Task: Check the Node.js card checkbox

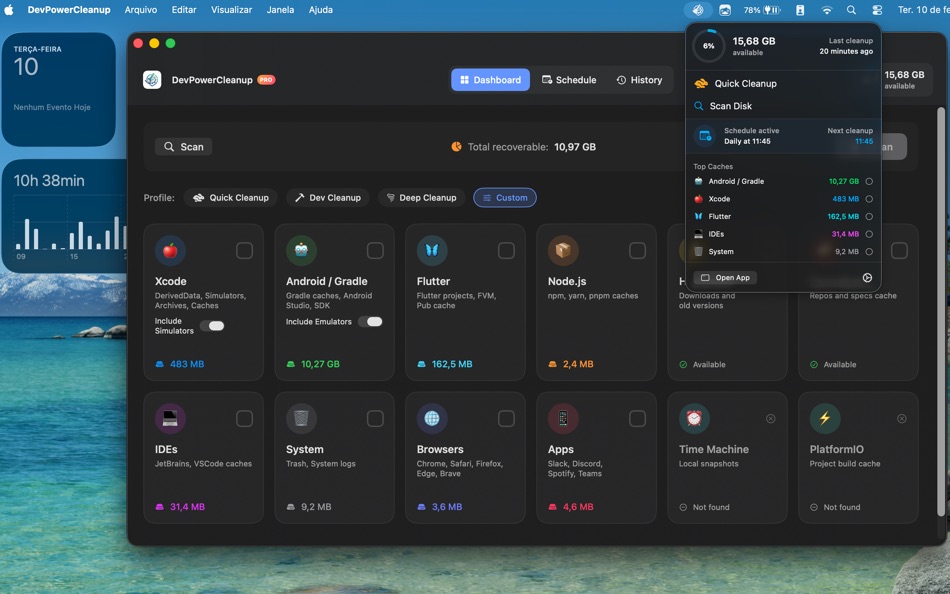Action: [x=637, y=250]
